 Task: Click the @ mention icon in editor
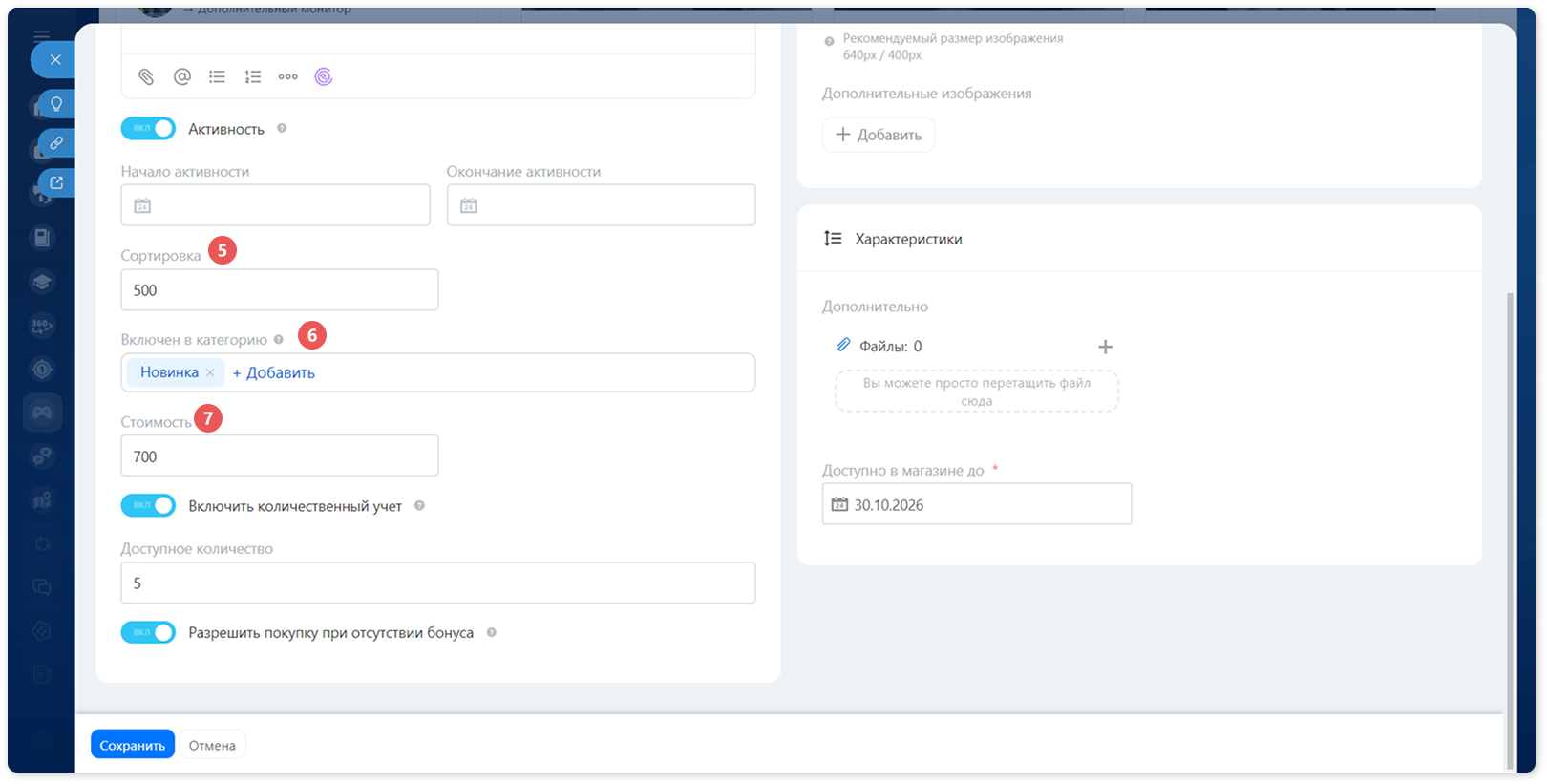[182, 76]
